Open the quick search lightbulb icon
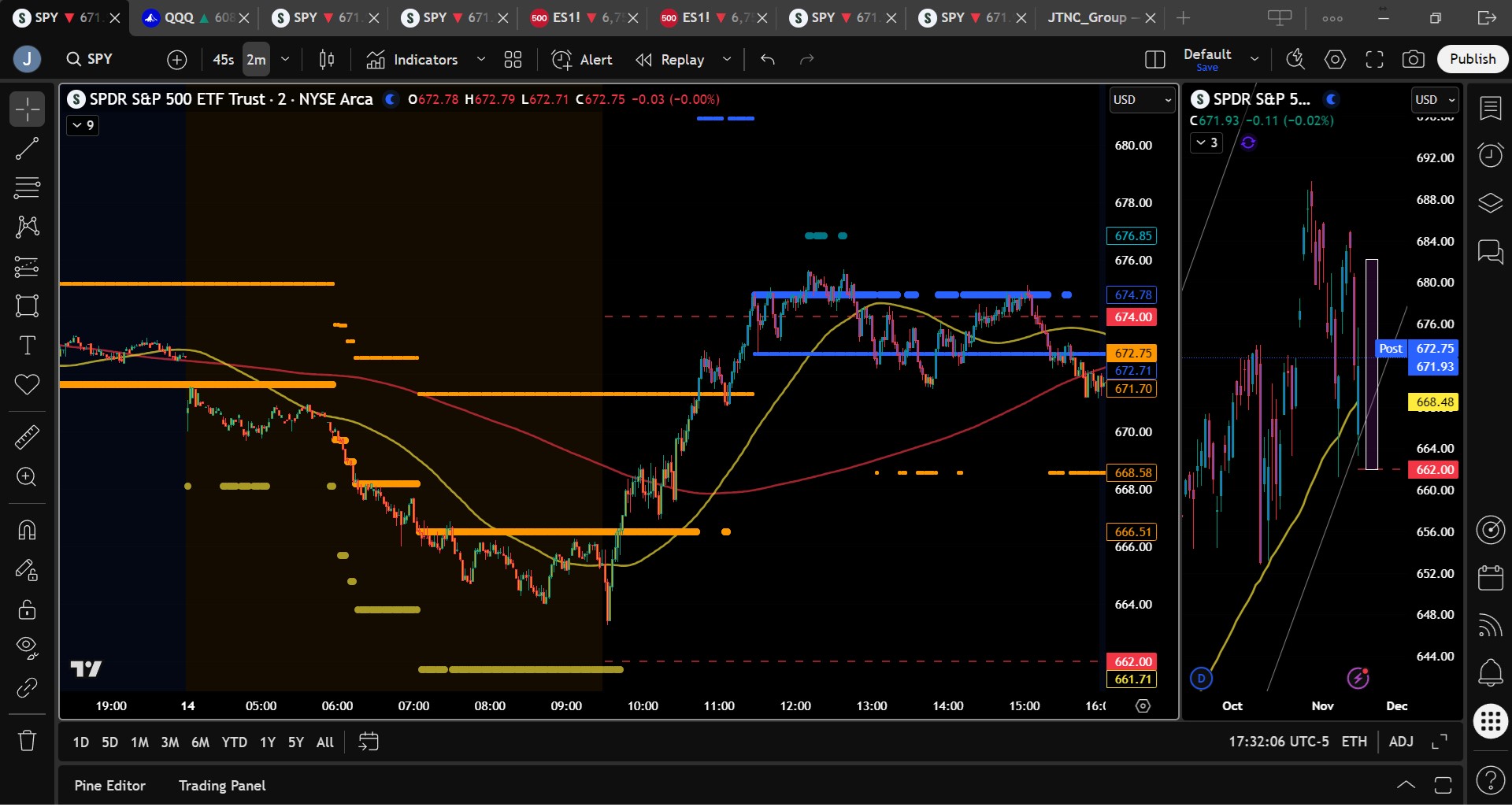The image size is (1512, 807). (1295, 60)
